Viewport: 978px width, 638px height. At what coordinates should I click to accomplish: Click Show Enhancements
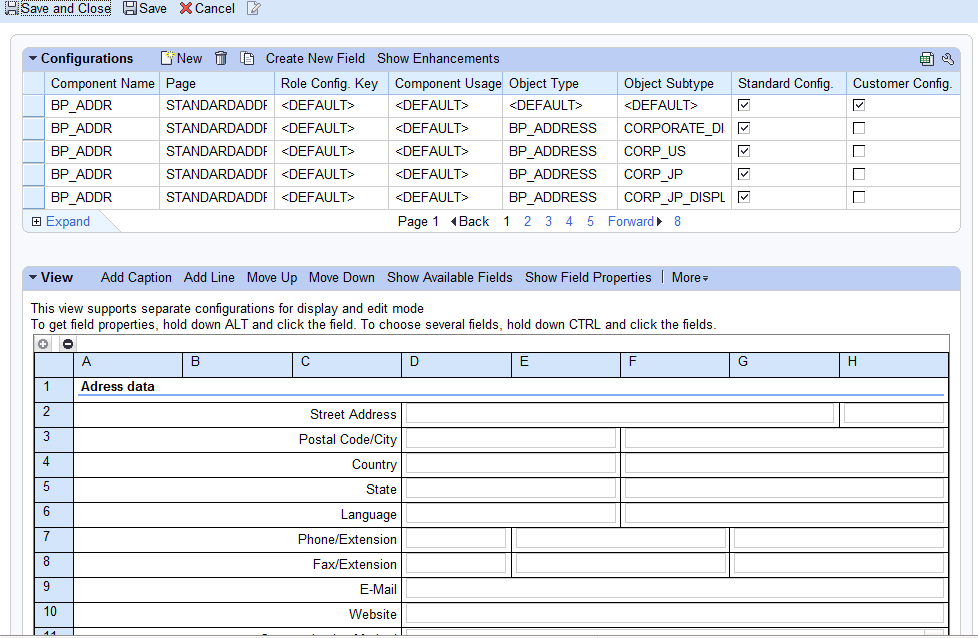[438, 58]
